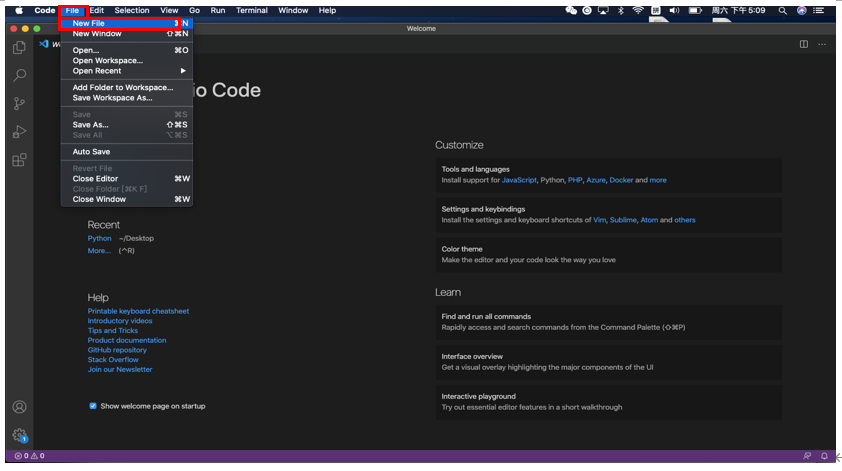Screen dimensions: 842x471
Task: Open Tips and Tricks link
Action: [x=113, y=330]
